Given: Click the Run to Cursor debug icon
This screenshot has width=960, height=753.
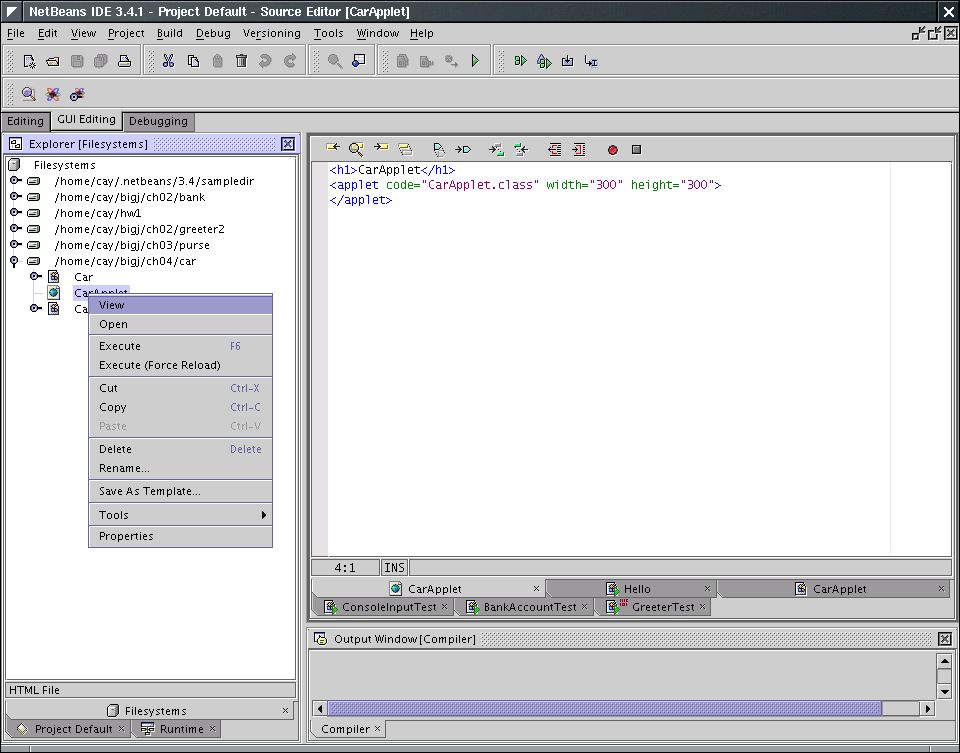Looking at the screenshot, I should click(591, 61).
